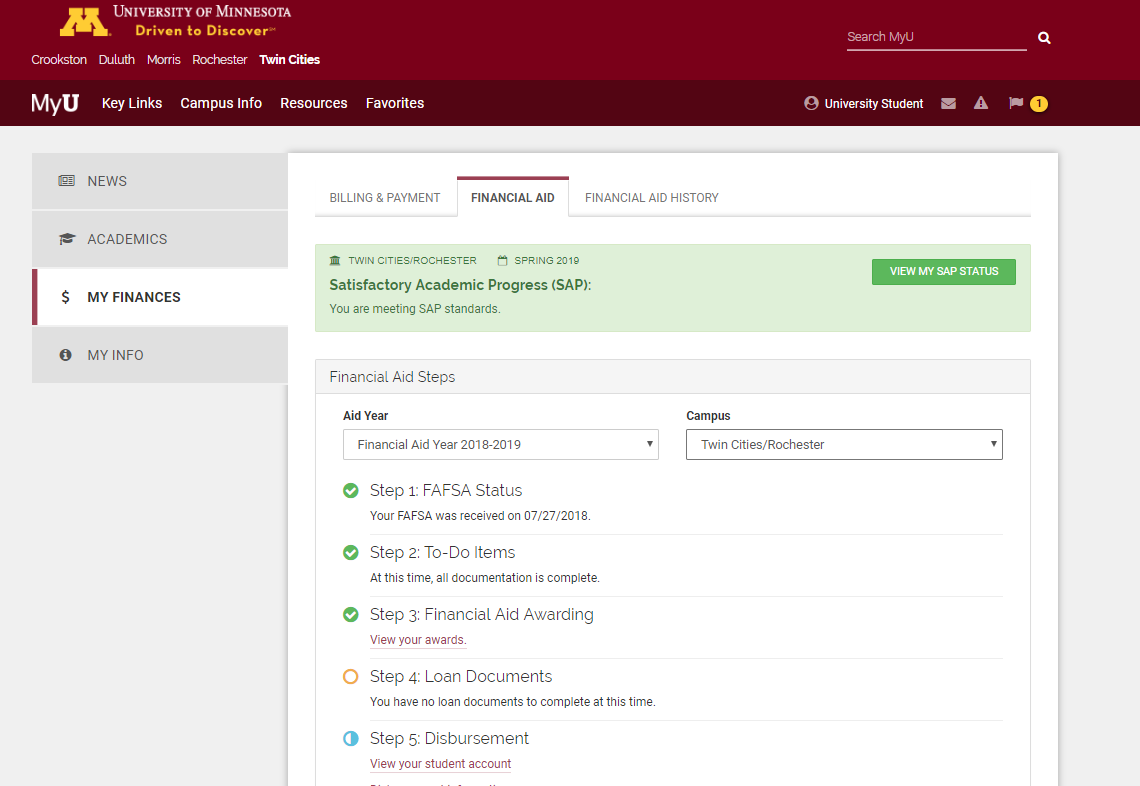Open the Resources menu

tap(313, 103)
